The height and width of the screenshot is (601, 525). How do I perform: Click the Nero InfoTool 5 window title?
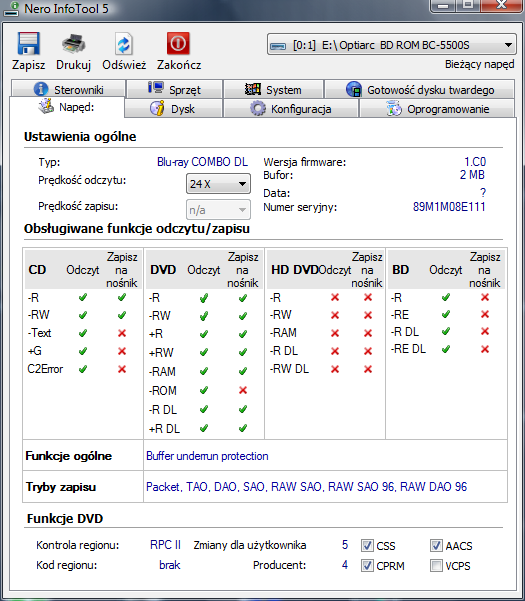pos(66,8)
